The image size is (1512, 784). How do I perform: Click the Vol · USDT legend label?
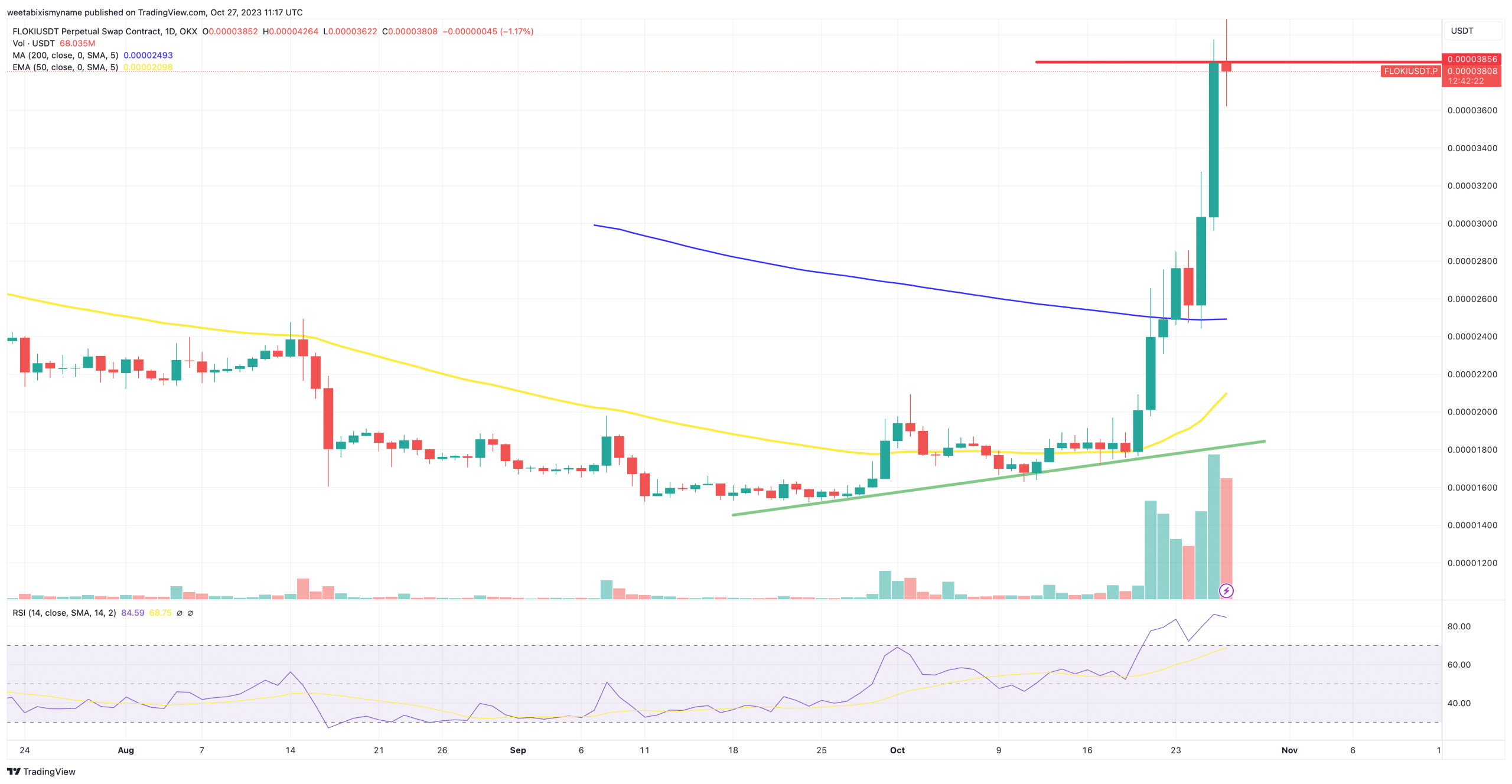pos(34,43)
